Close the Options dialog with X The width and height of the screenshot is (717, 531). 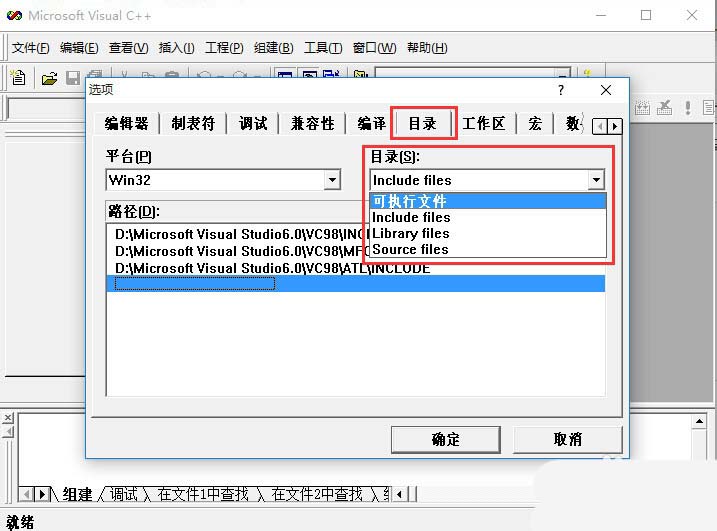point(606,90)
